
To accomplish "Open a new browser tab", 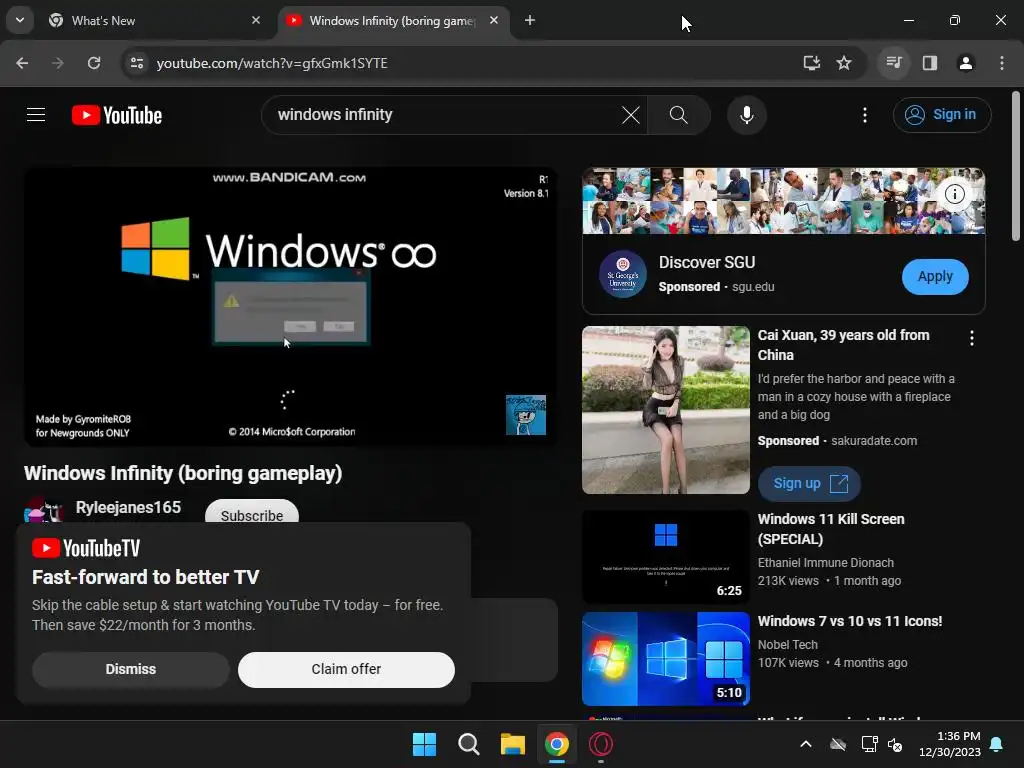I will coord(530,20).
